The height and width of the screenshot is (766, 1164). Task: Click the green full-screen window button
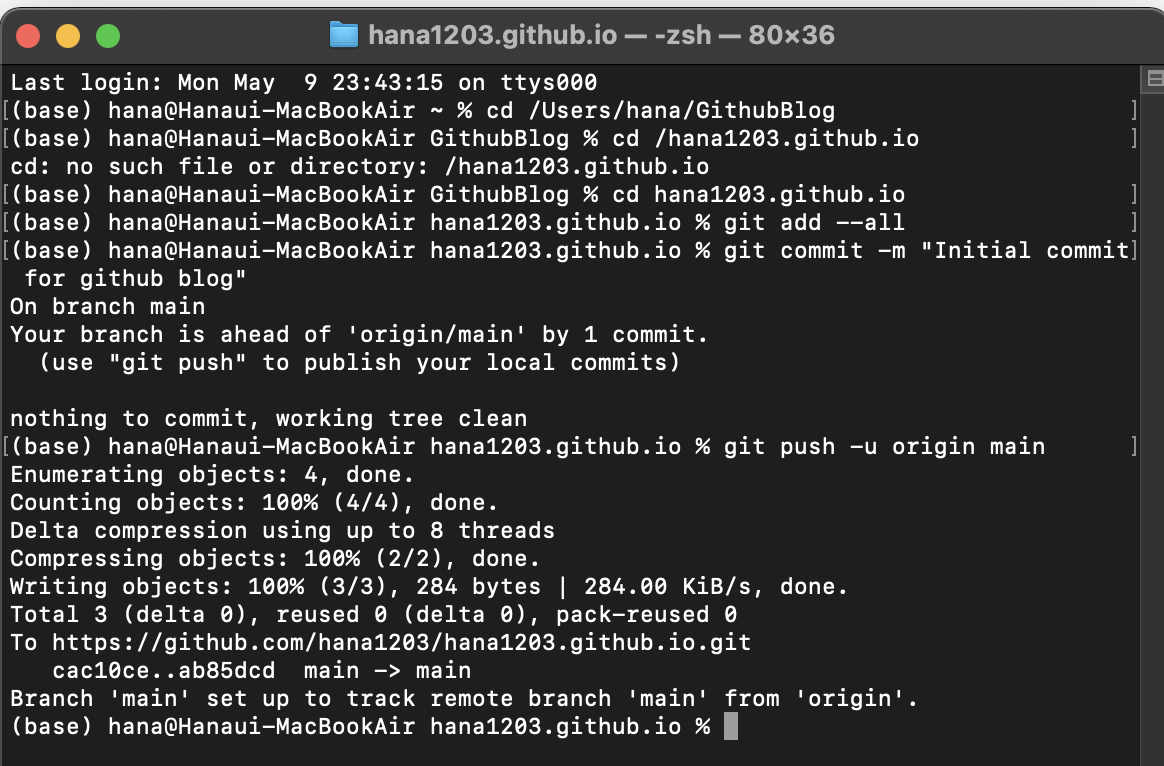108,34
